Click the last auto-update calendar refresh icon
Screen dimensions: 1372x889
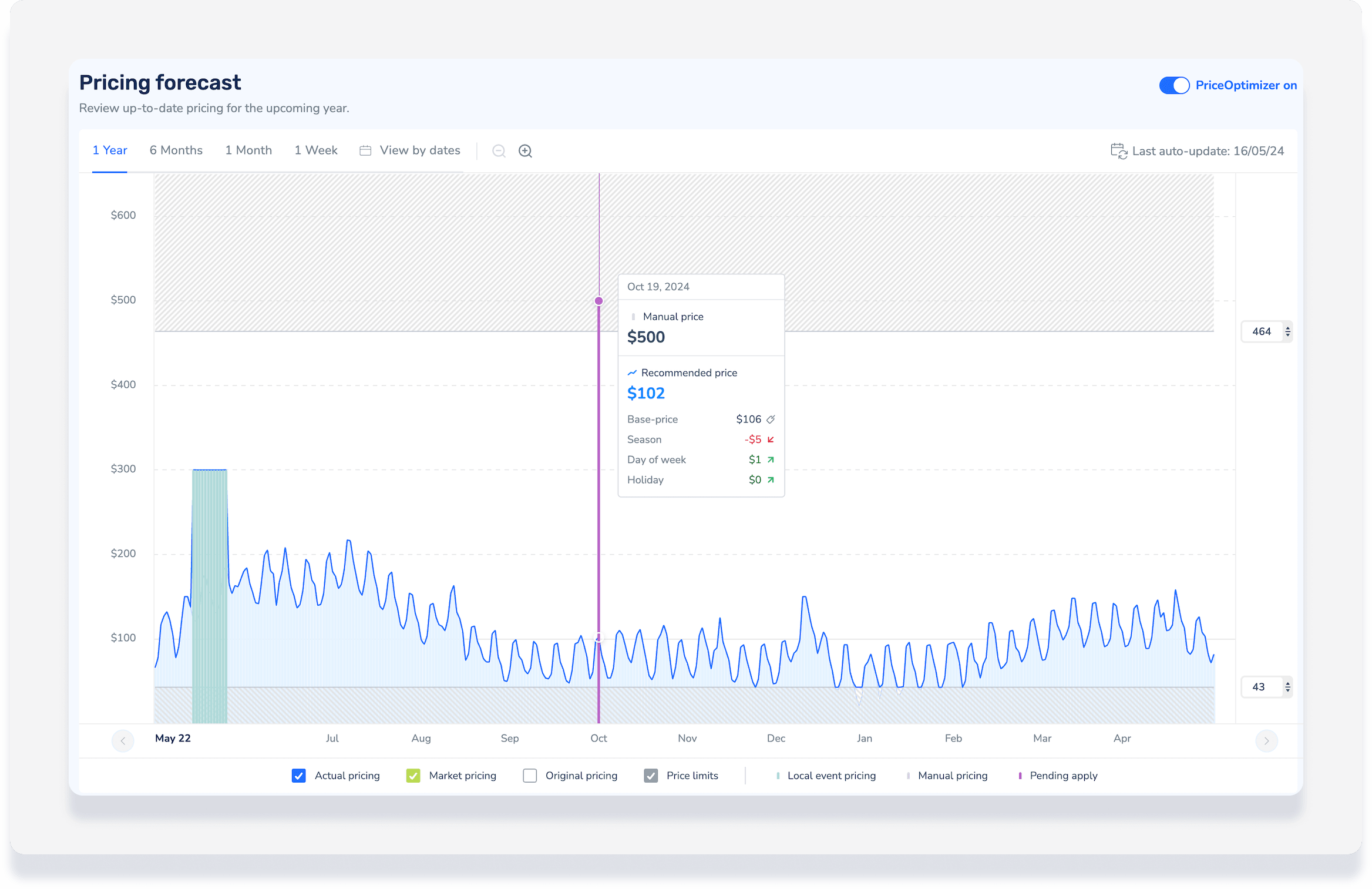pyautogui.click(x=1118, y=151)
